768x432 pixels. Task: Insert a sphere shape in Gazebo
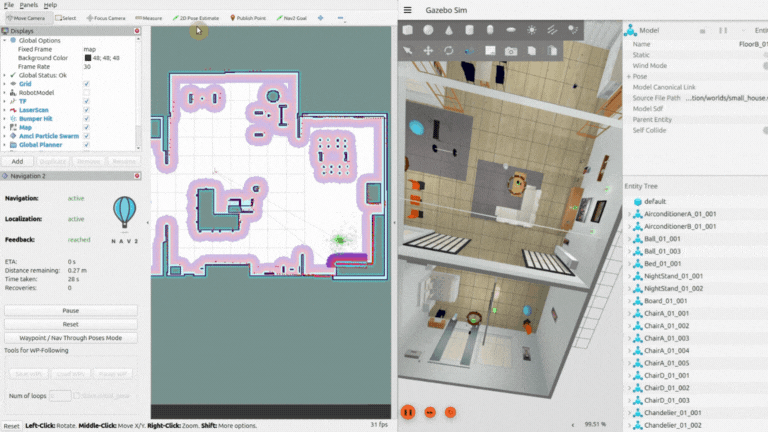(x=429, y=30)
